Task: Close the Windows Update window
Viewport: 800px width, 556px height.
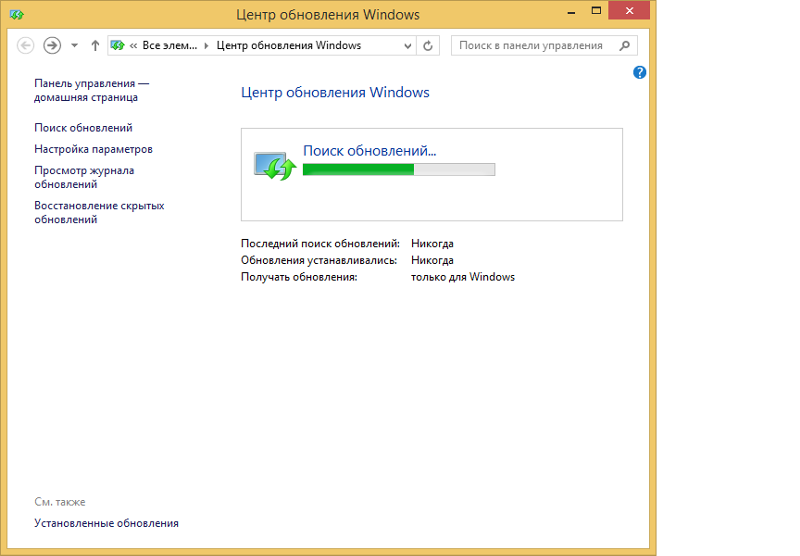Action: pos(629,11)
